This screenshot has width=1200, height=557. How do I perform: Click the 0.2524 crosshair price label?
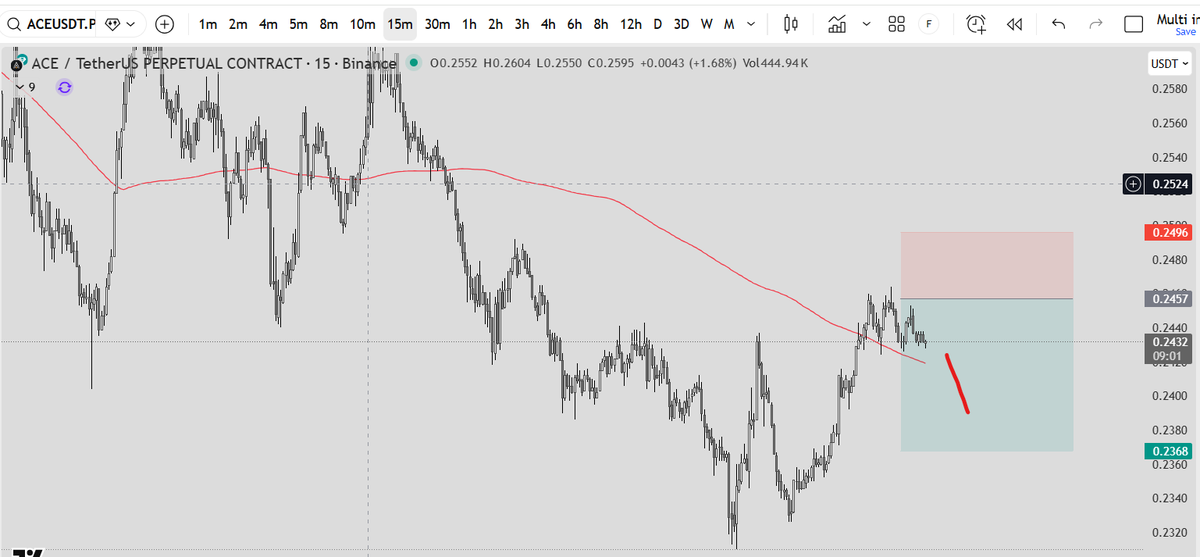click(1170, 184)
